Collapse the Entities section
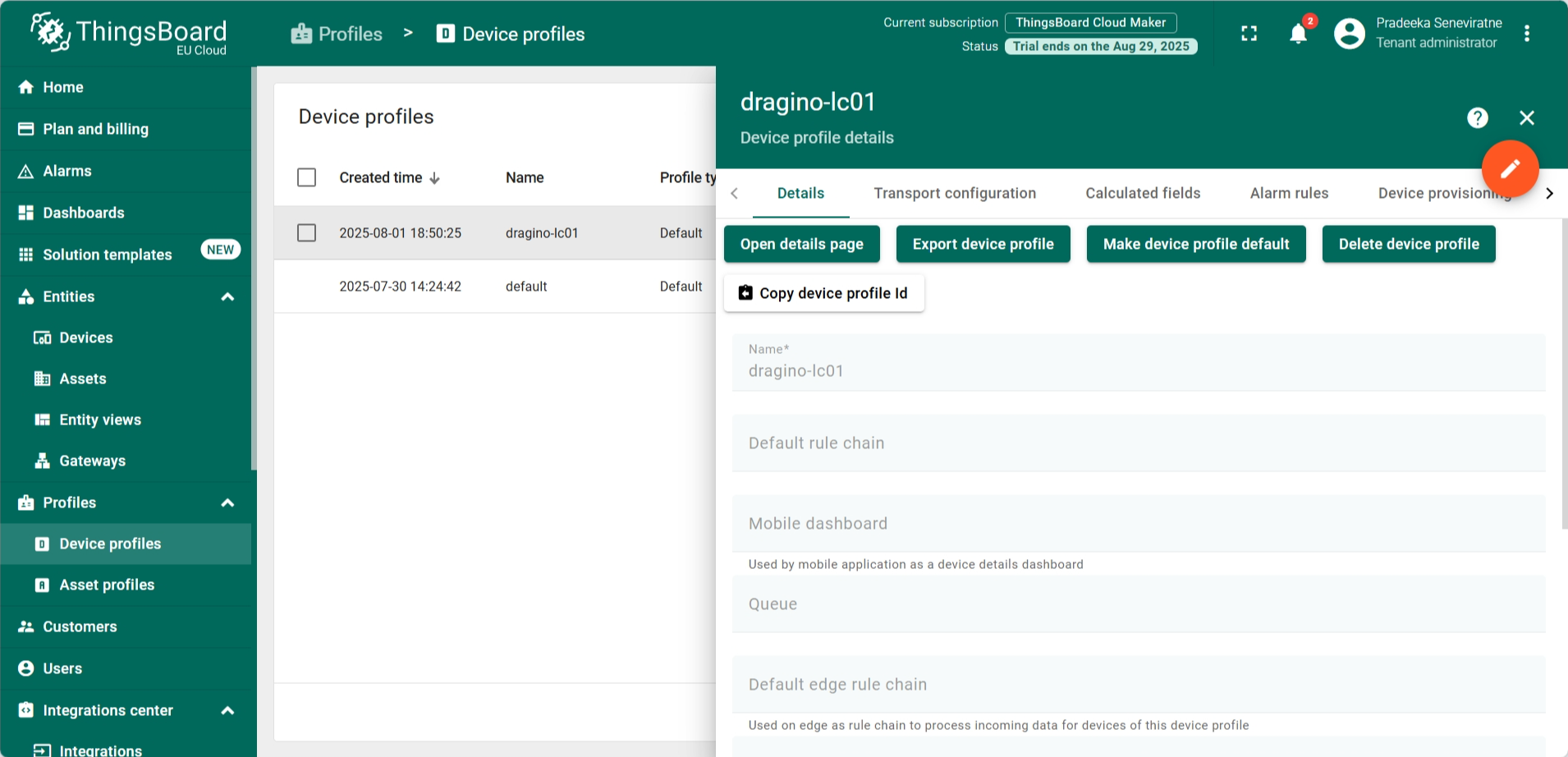Image resolution: width=1568 pixels, height=757 pixels. tap(228, 296)
